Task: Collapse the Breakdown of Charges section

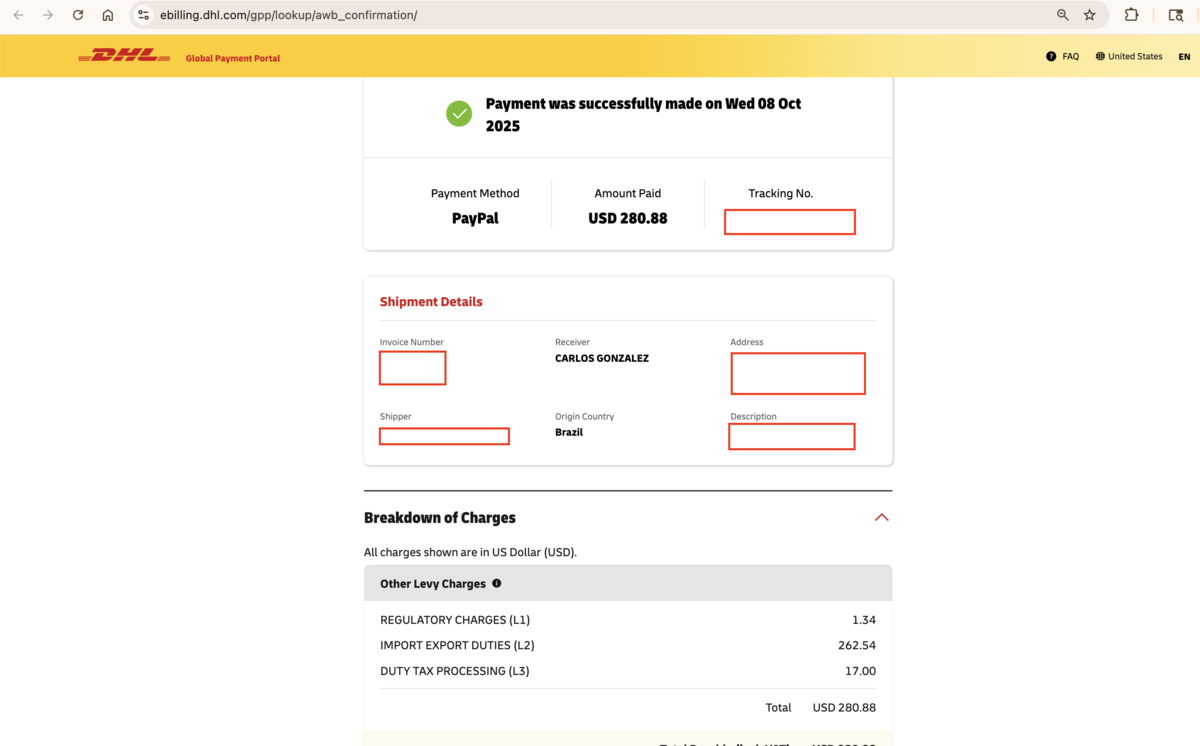Action: point(881,517)
